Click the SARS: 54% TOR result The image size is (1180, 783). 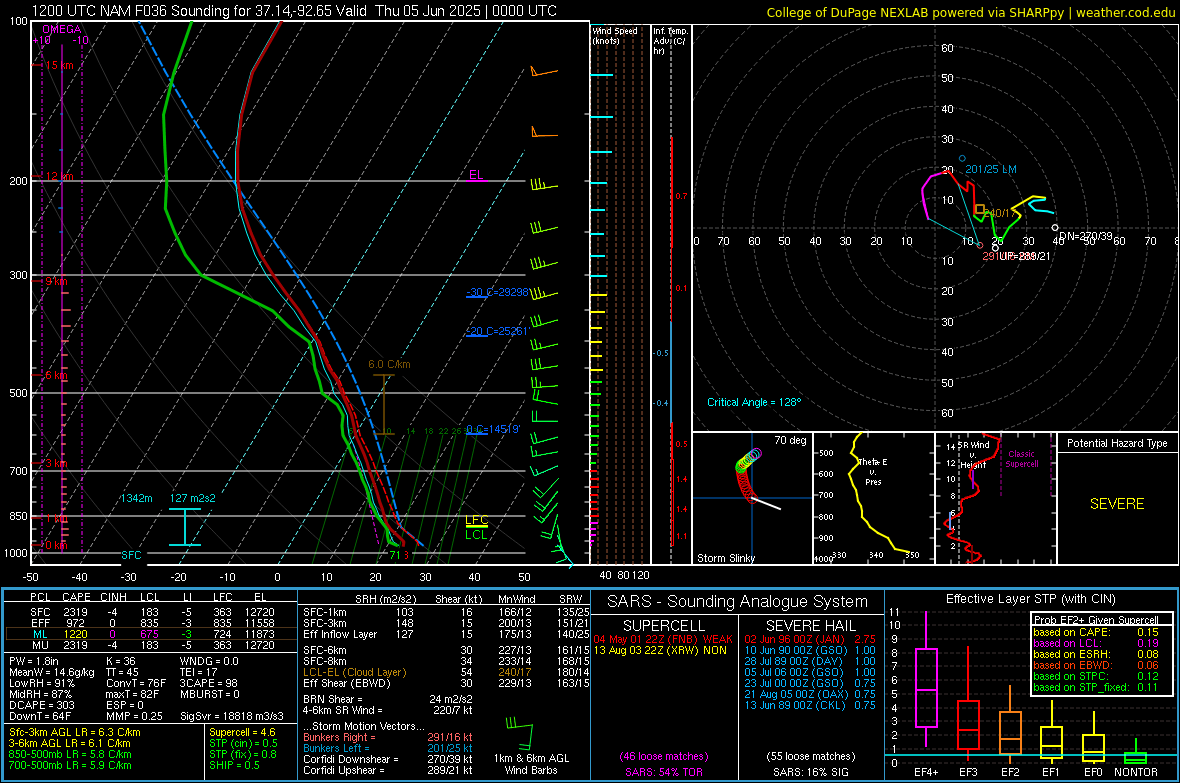664,772
